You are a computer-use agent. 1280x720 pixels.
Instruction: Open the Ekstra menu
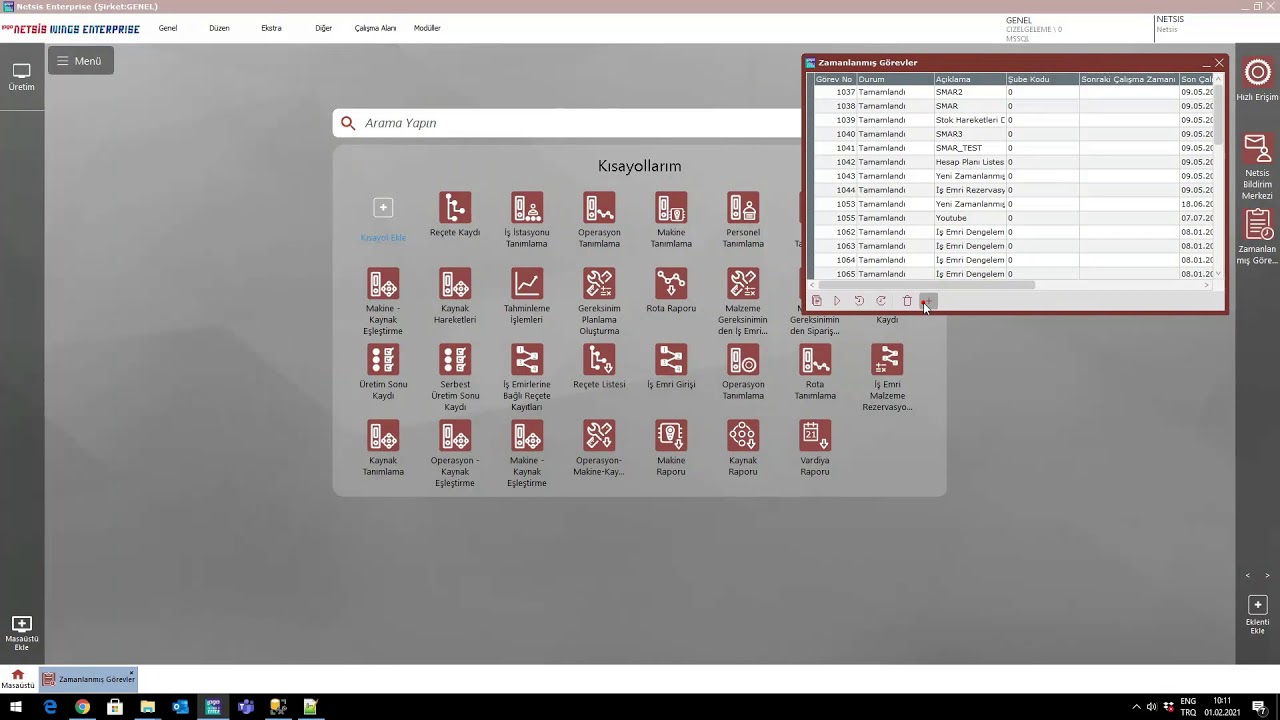271,28
